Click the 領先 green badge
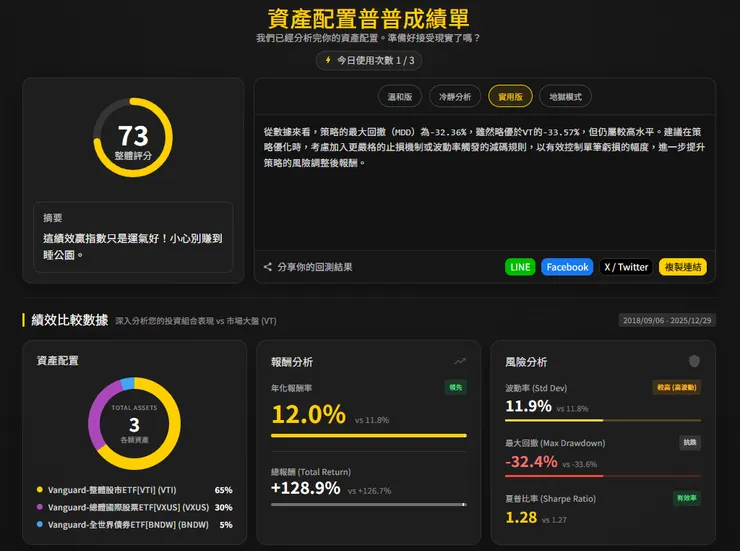This screenshot has width=740, height=551. coord(455,387)
